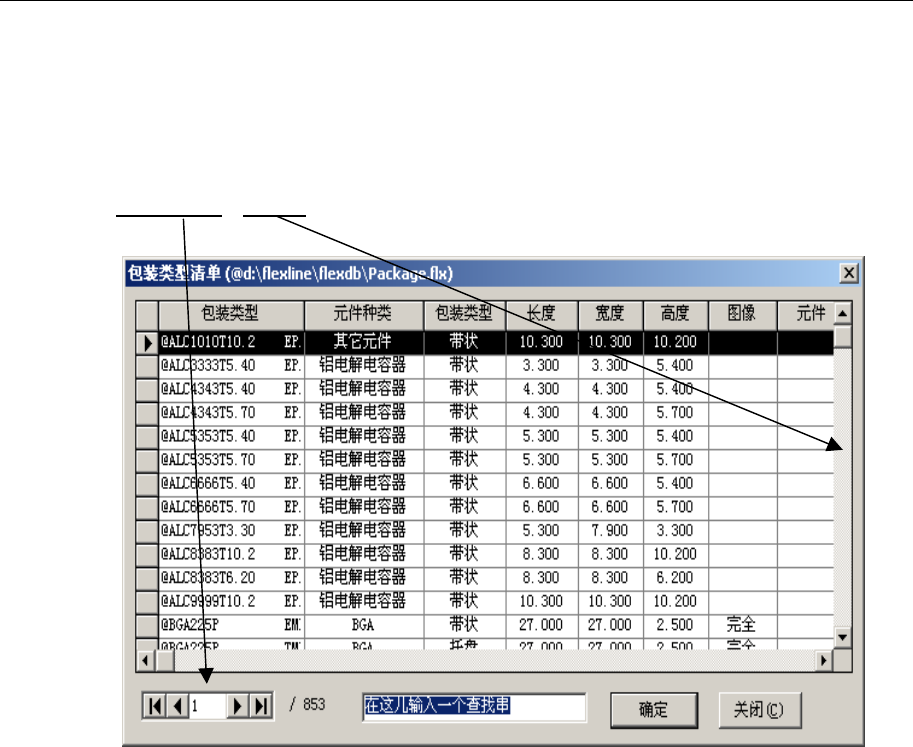Screen dimensions: 913x747
Task: Click the 27.000 length cell of @BGA225P EM row
Action: tap(542, 625)
